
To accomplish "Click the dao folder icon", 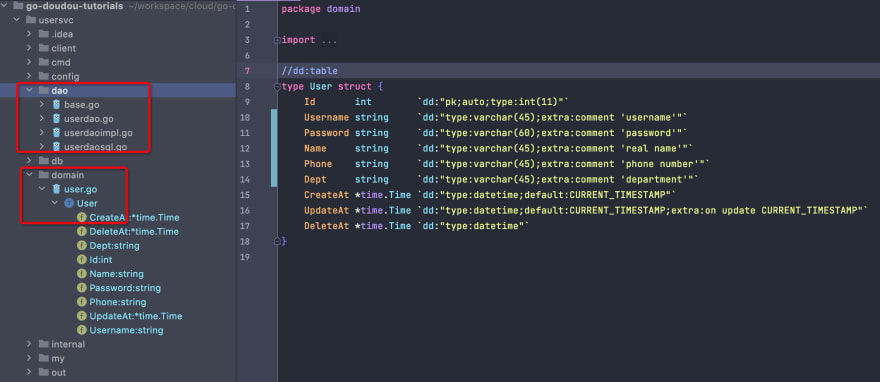I will [43, 90].
